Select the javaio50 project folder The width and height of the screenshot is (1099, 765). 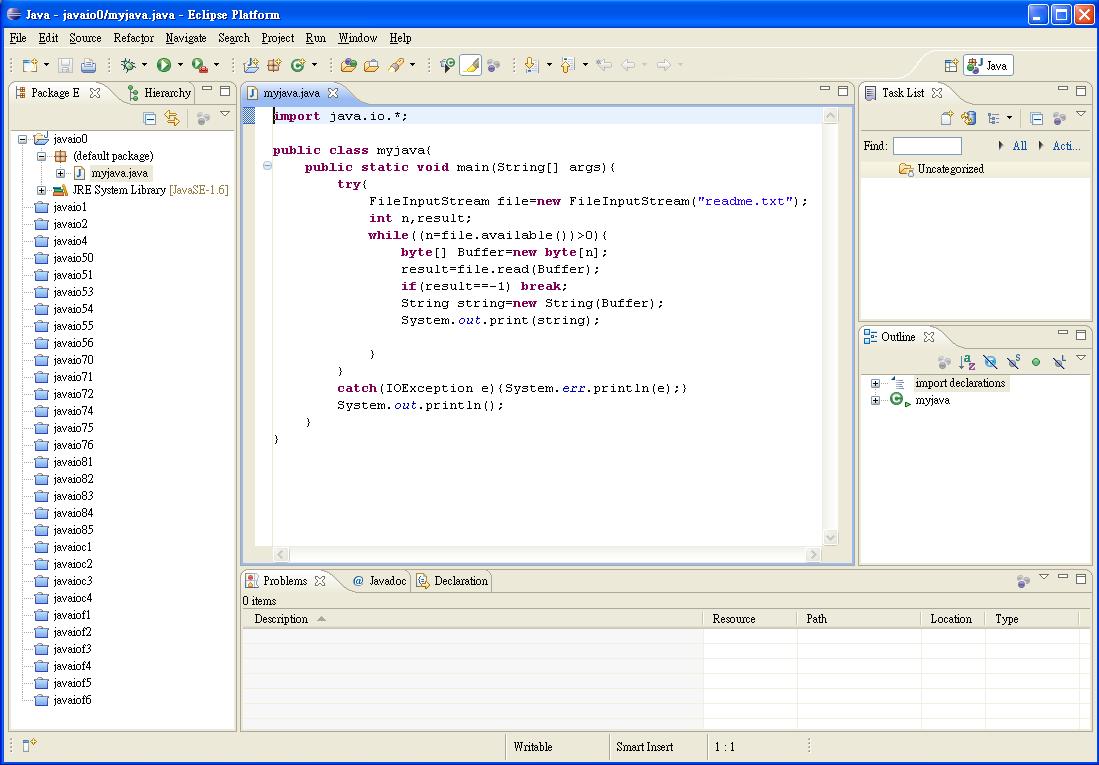(64, 258)
